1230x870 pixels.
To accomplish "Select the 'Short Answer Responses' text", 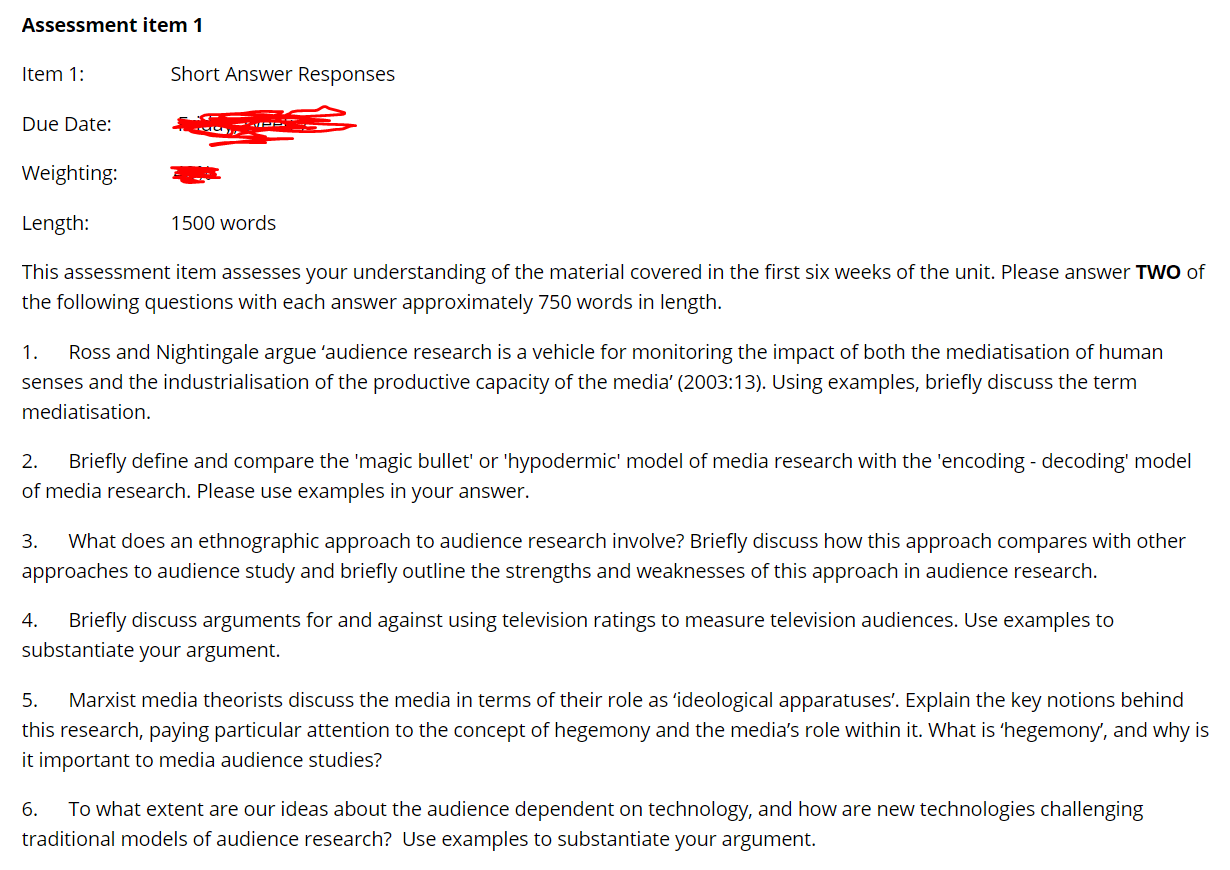I will pyautogui.click(x=282, y=74).
